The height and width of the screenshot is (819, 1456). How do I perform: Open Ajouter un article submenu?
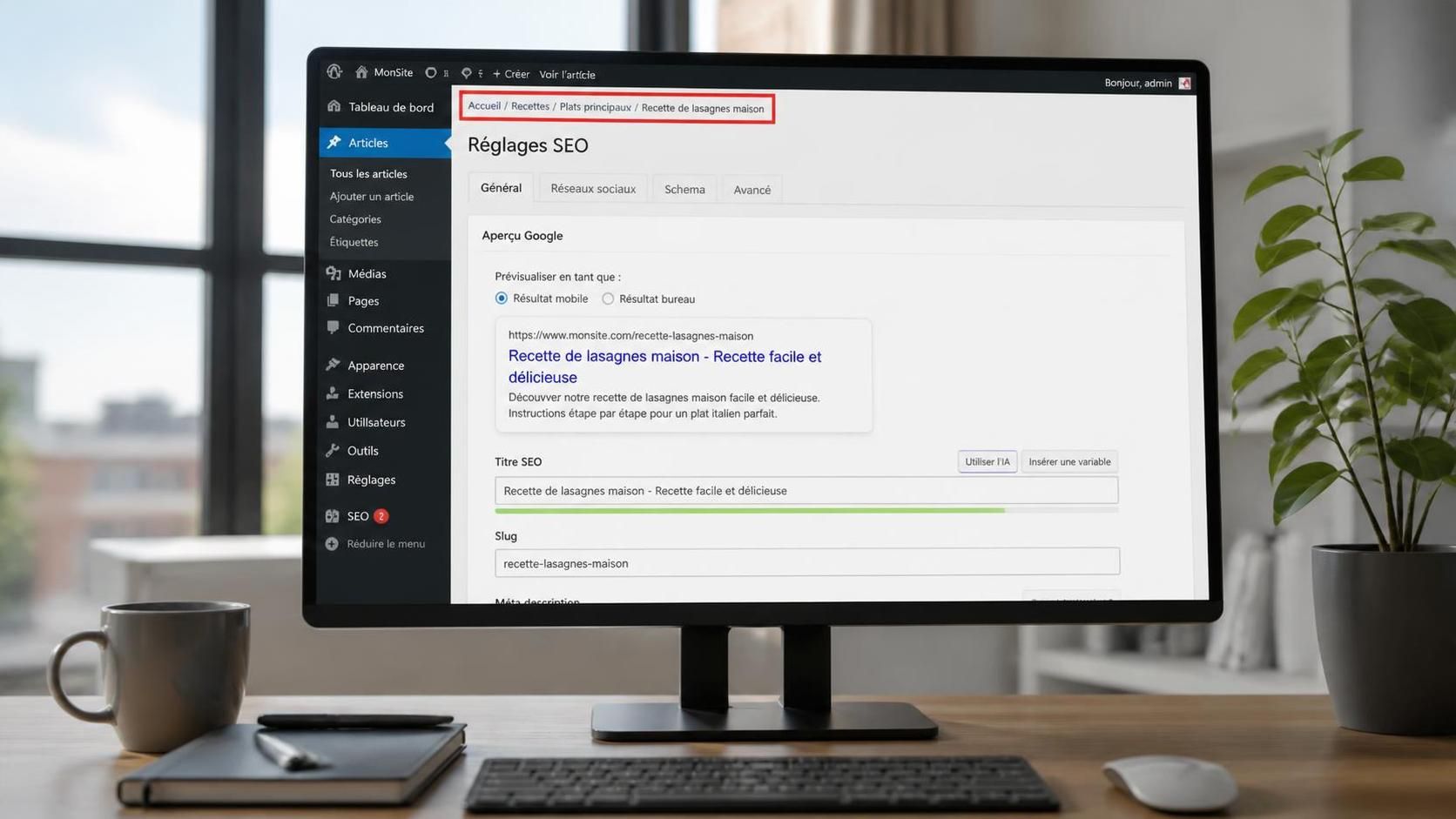click(x=372, y=196)
